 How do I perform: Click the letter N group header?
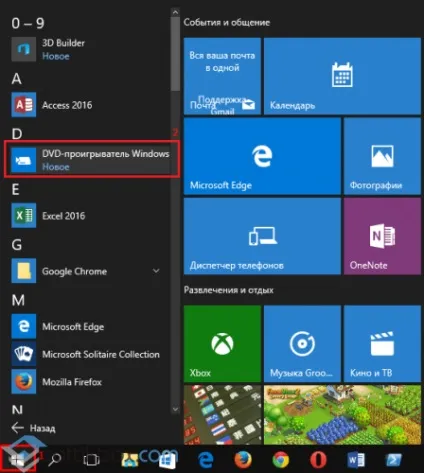pyautogui.click(x=17, y=410)
